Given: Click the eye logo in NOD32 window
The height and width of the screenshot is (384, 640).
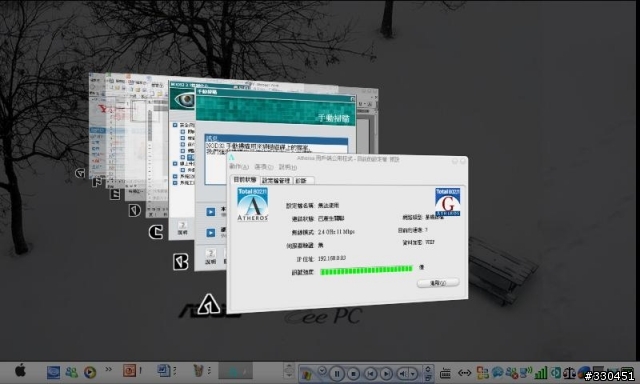Looking at the screenshot, I should 183,99.
